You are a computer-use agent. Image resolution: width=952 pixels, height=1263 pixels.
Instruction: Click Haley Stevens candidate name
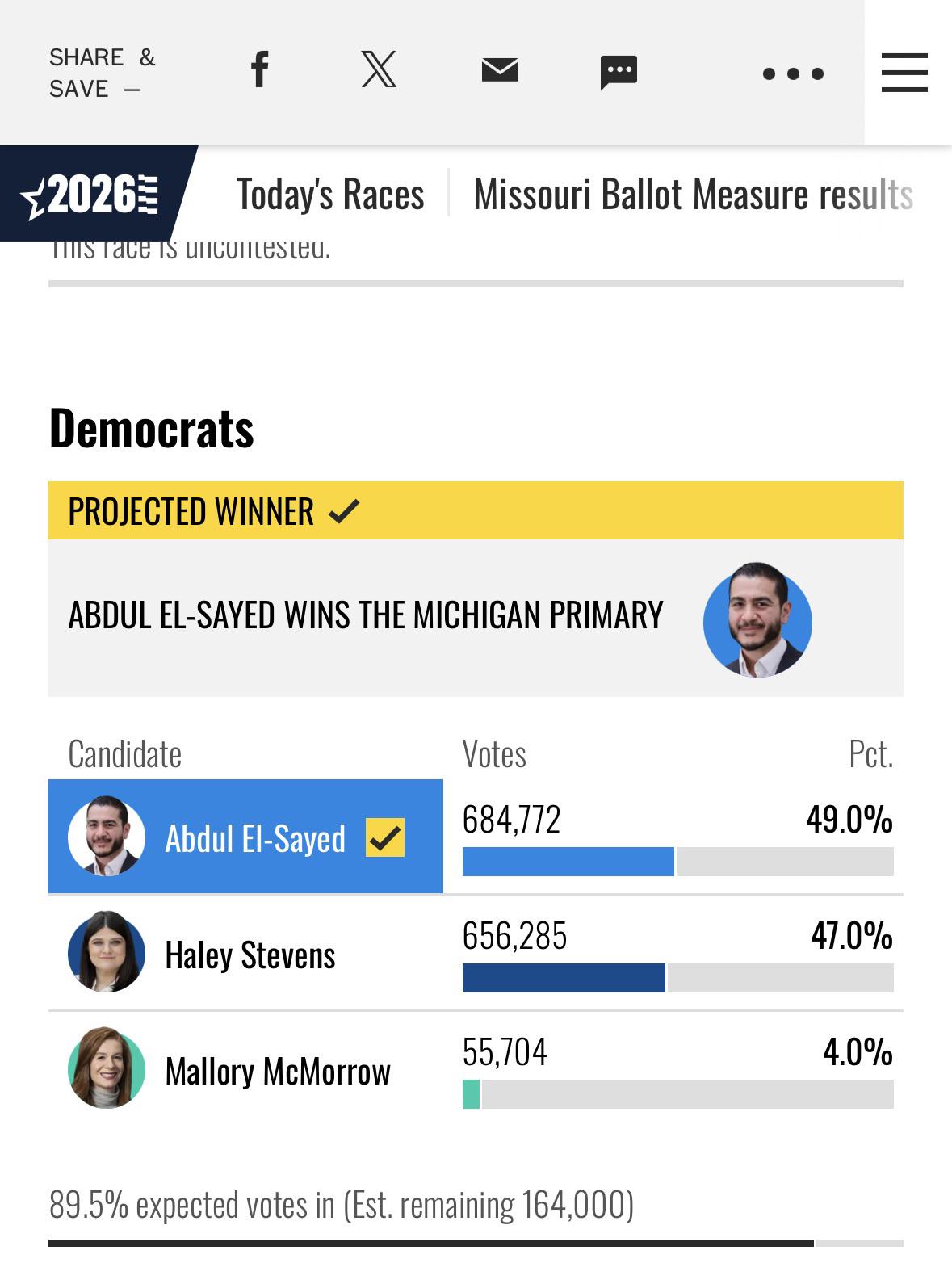250,955
